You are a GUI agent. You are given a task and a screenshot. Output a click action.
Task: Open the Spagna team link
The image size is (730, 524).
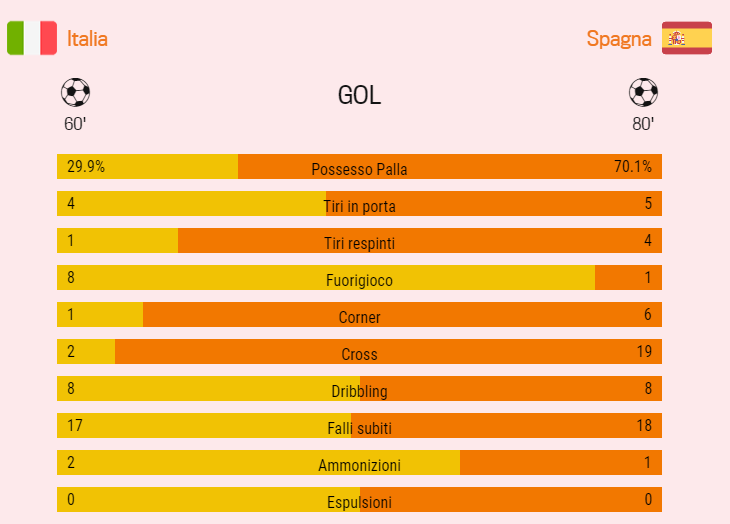(619, 39)
